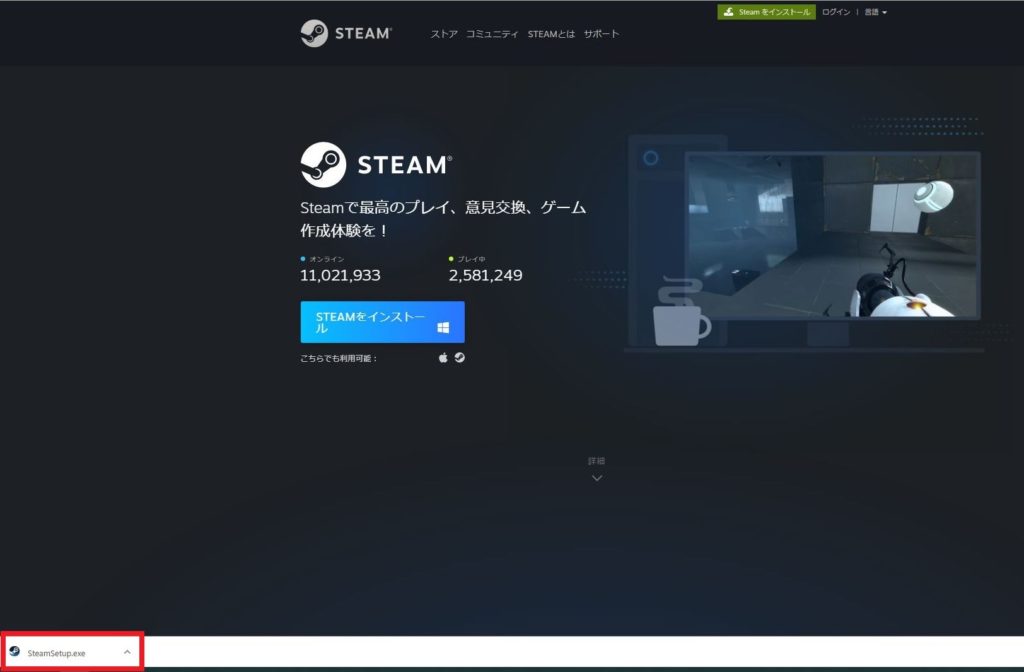
Task: Click the large Steam logo in hero section
Action: (x=376, y=165)
